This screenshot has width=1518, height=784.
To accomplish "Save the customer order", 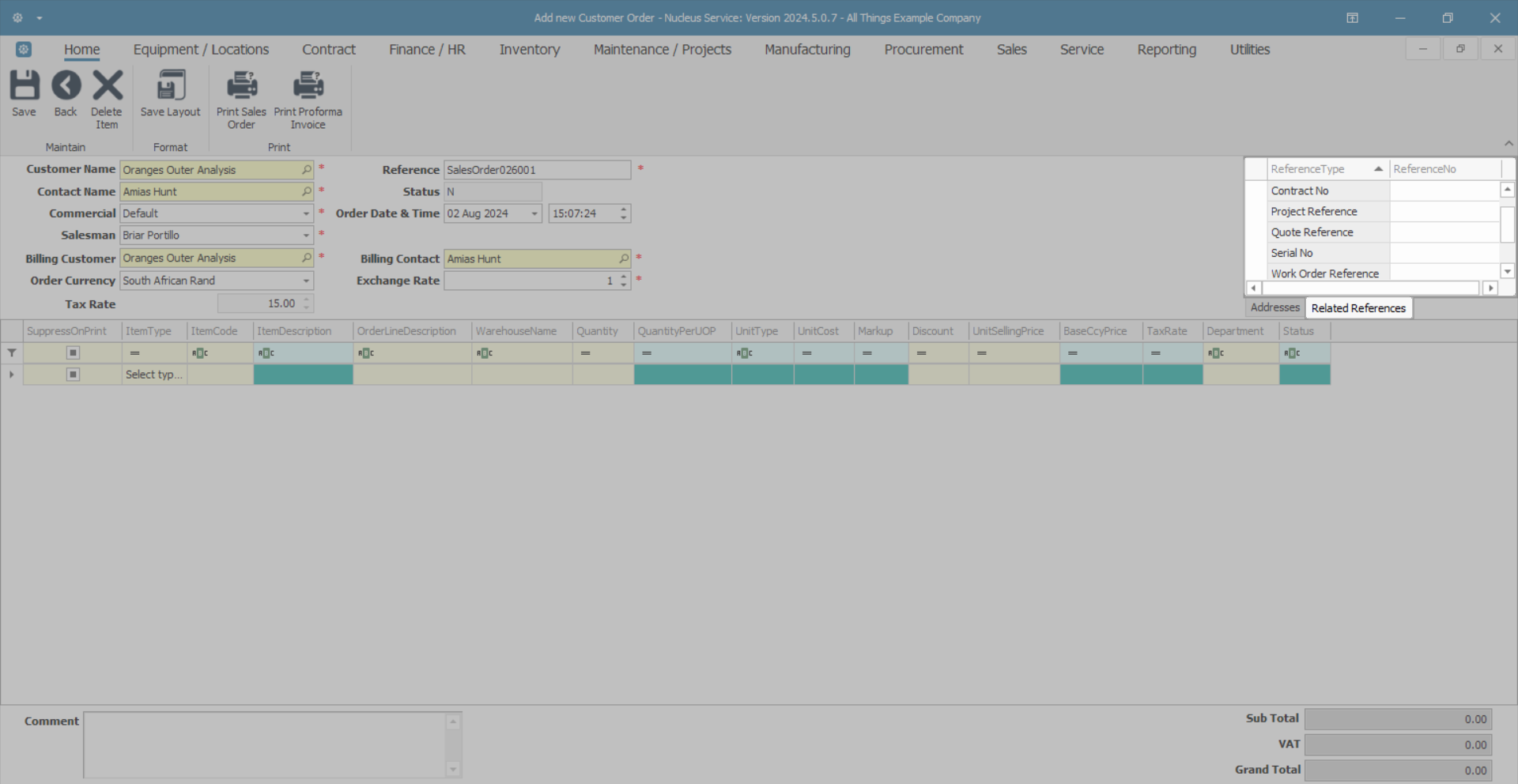I will tap(24, 93).
